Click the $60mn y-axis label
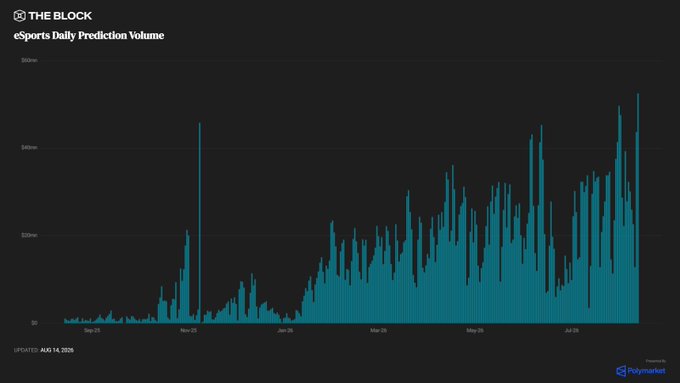 click(29, 60)
